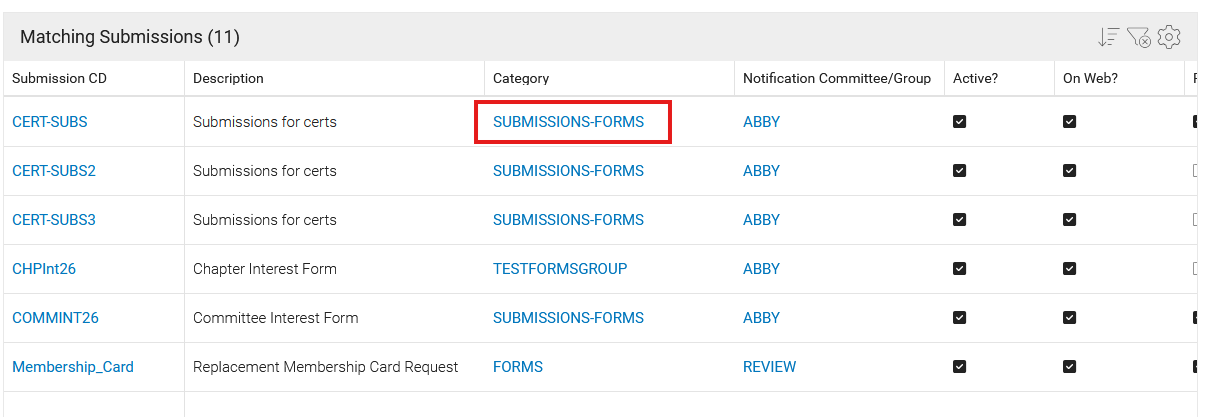This screenshot has height=417, width=1206.
Task: Open the FORMS category link
Action: [x=518, y=367]
